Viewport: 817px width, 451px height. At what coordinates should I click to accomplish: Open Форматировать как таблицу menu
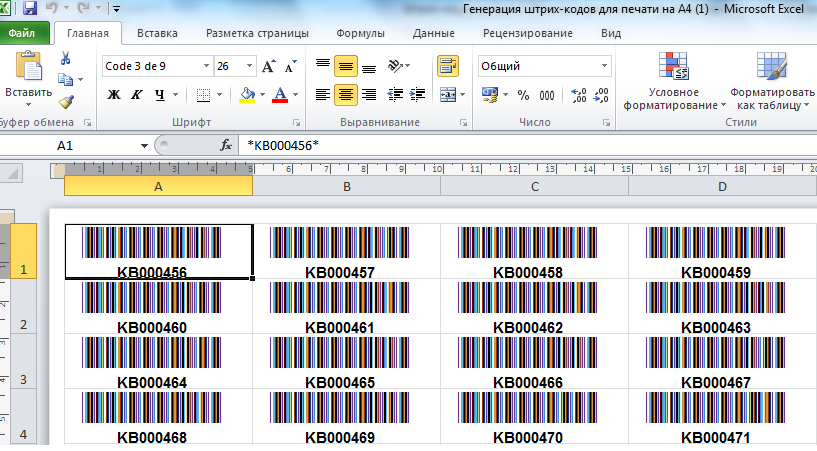(772, 81)
